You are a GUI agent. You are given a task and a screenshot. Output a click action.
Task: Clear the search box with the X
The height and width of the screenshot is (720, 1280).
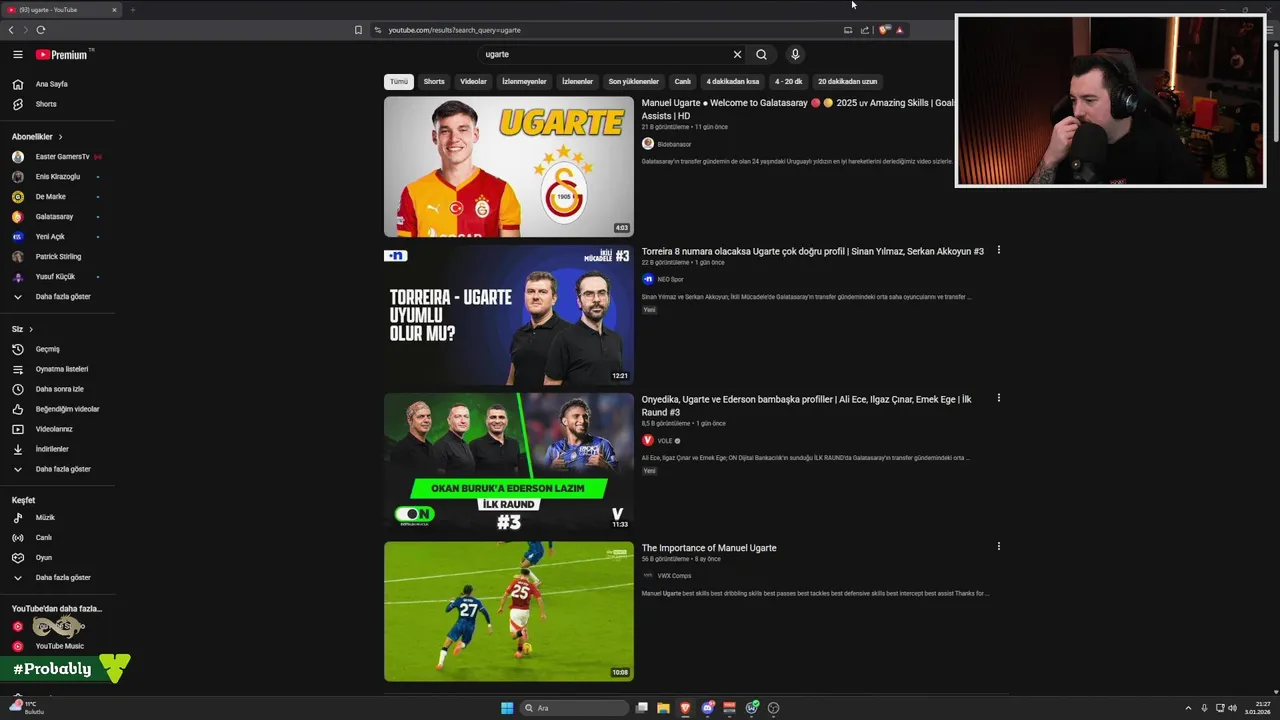(x=738, y=55)
